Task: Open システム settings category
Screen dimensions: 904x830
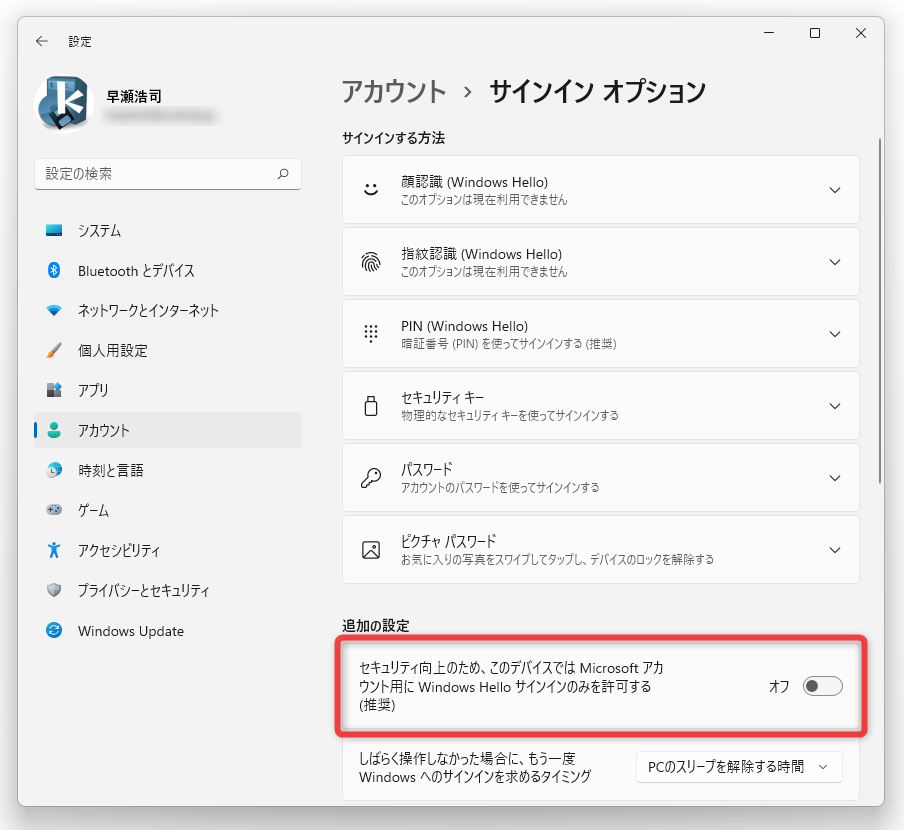Action: click(168, 231)
